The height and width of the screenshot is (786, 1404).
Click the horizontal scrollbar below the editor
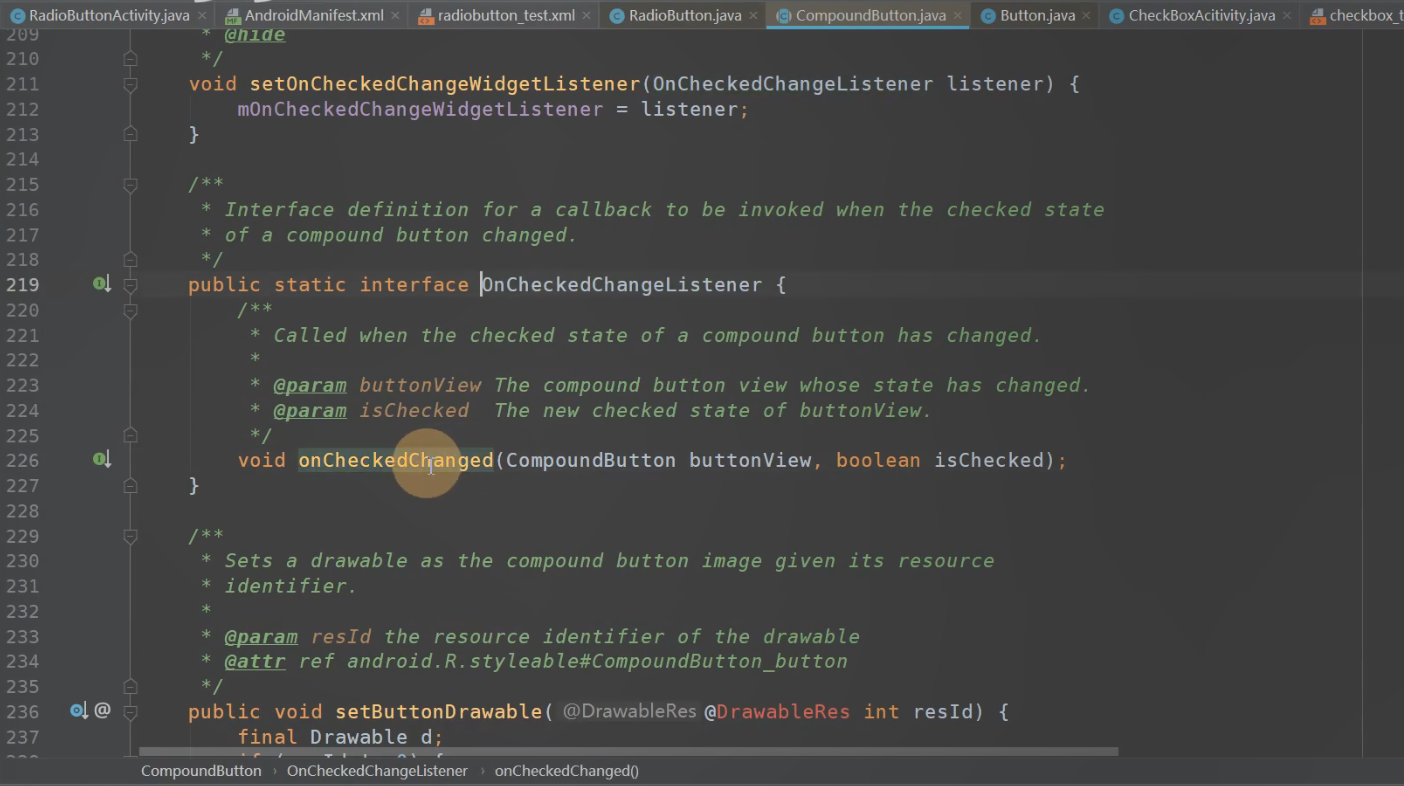[628, 751]
